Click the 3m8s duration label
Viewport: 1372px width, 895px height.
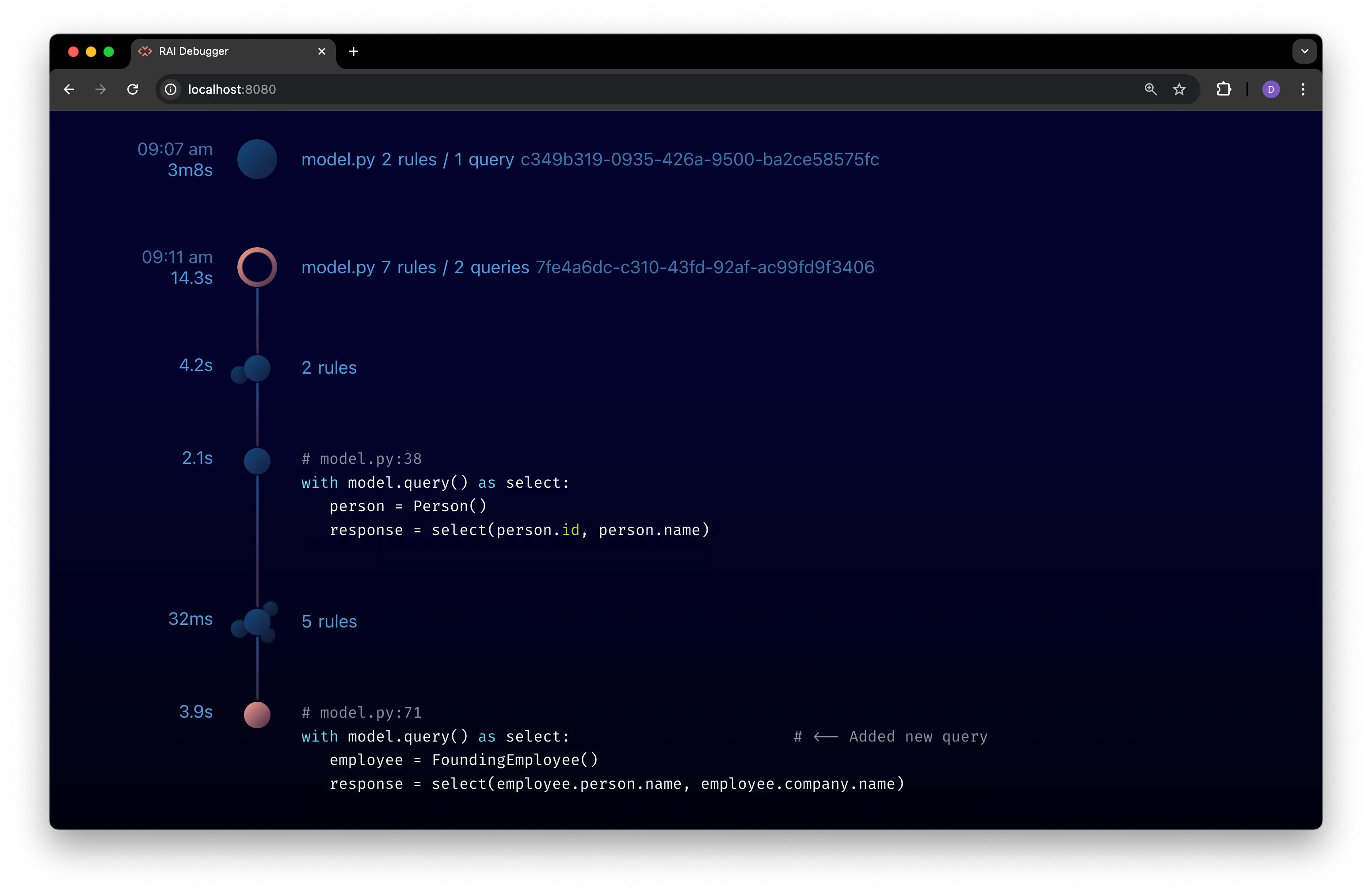[x=190, y=170]
